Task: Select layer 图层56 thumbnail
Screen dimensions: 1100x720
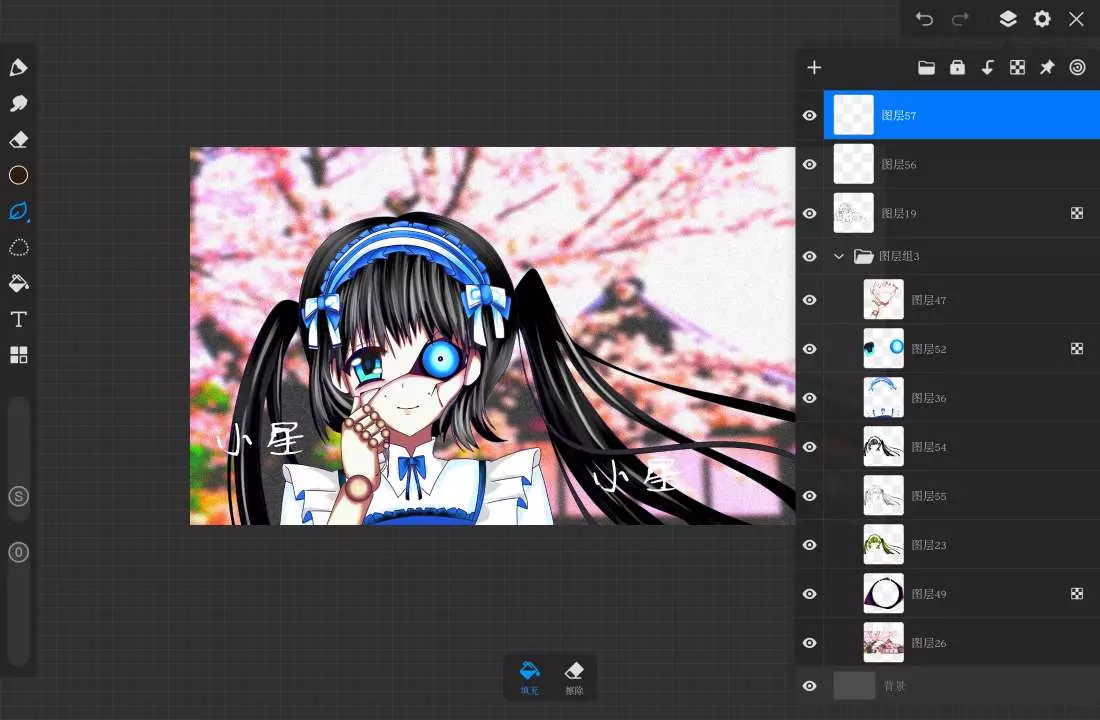Action: 854,164
